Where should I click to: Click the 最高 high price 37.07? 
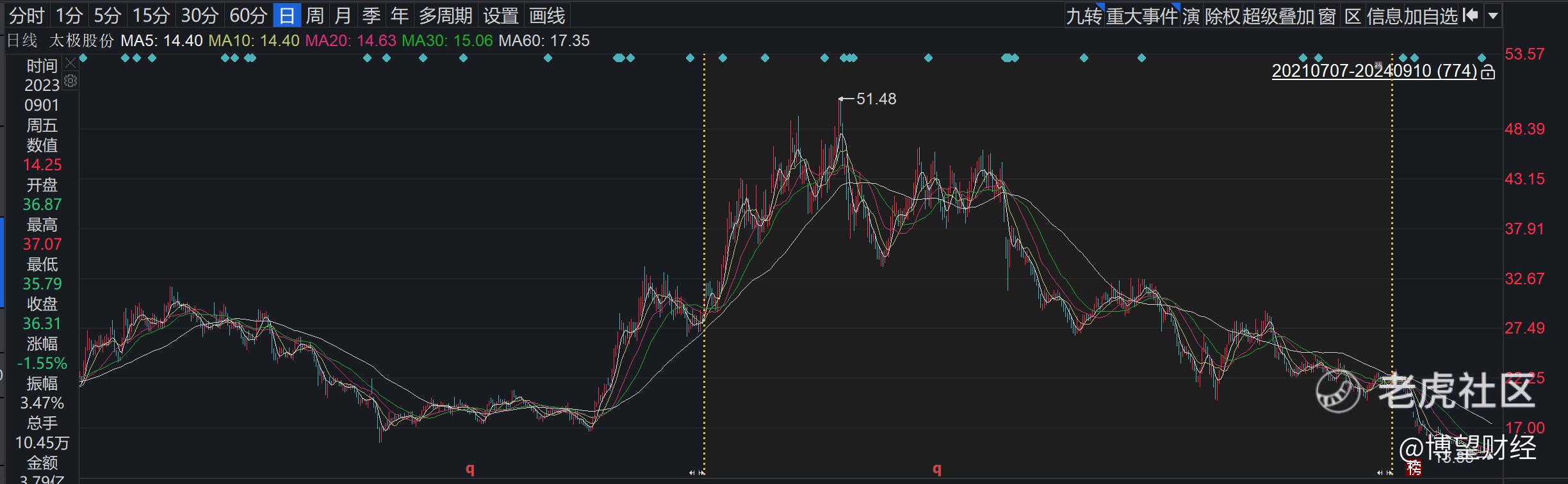coord(42,245)
